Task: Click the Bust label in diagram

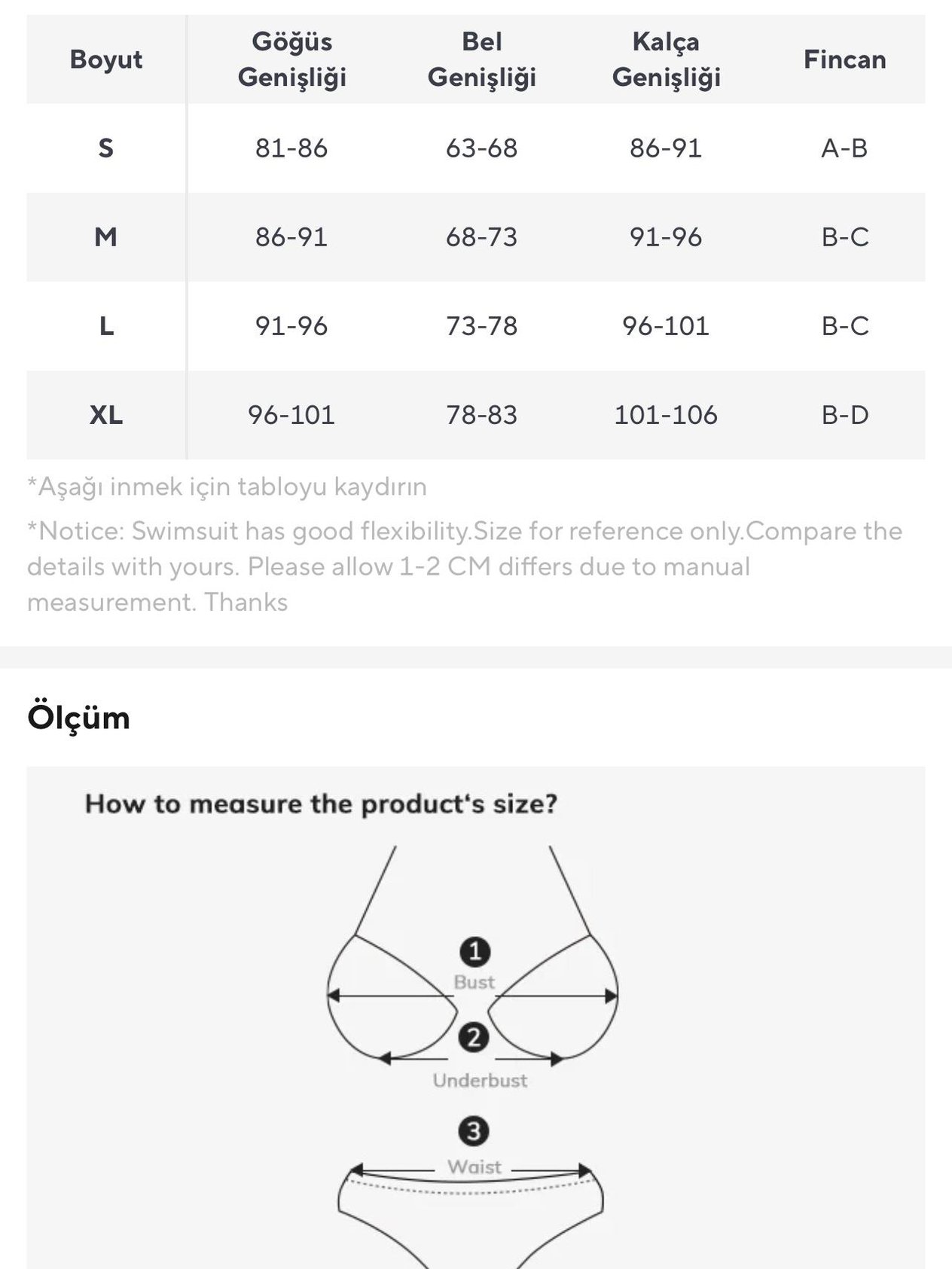Action: [474, 982]
